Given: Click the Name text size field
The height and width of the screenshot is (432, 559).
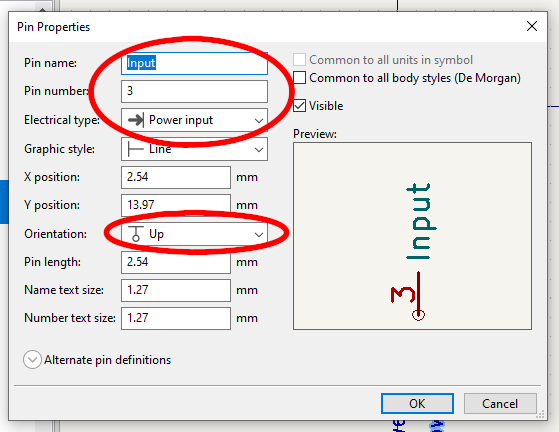Looking at the screenshot, I should coord(176,290).
